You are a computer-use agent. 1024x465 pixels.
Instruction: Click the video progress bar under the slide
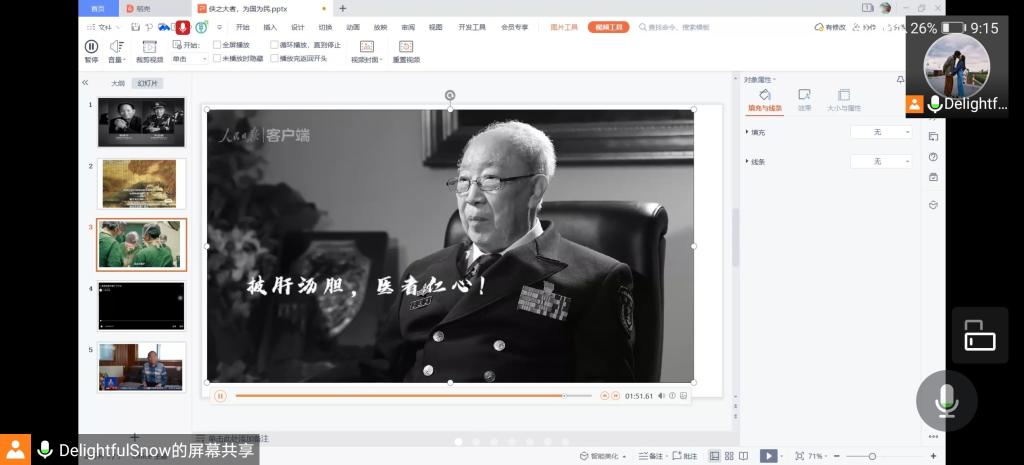pos(400,396)
